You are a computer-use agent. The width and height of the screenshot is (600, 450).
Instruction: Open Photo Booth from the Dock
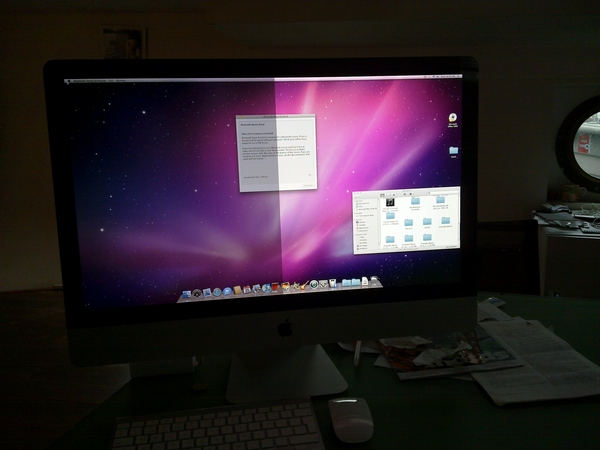(x=276, y=287)
